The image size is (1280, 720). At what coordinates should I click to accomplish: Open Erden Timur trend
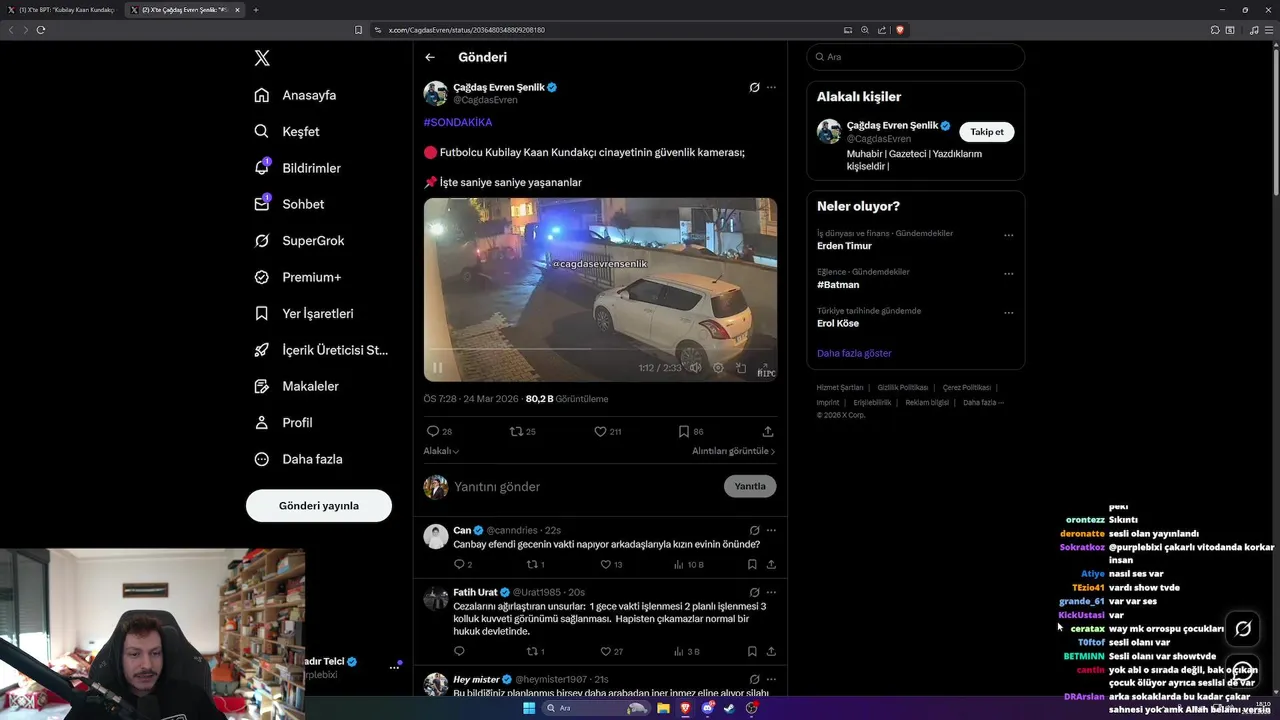(844, 246)
